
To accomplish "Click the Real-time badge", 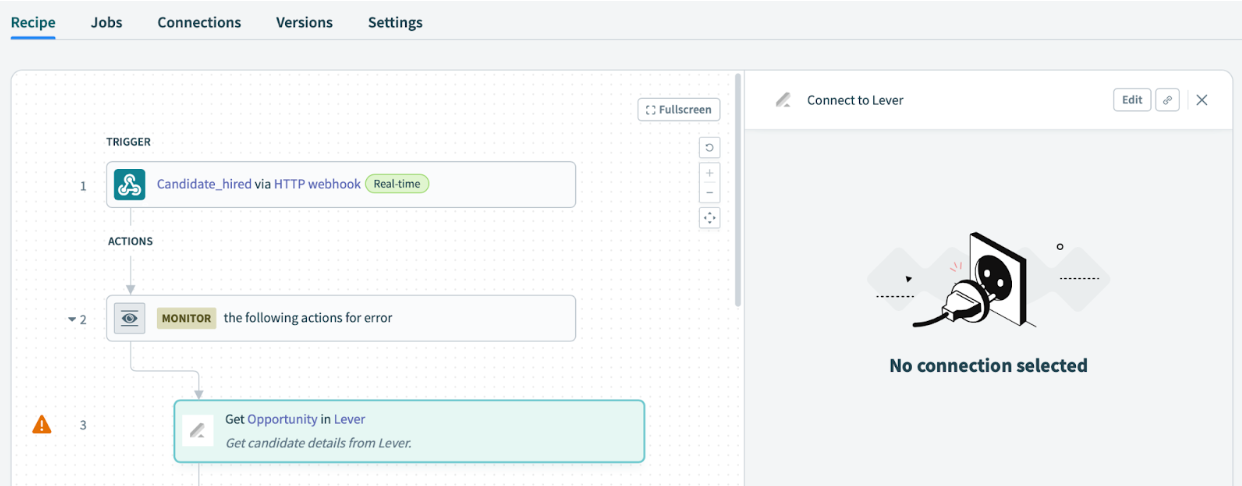I will pyautogui.click(x=397, y=184).
